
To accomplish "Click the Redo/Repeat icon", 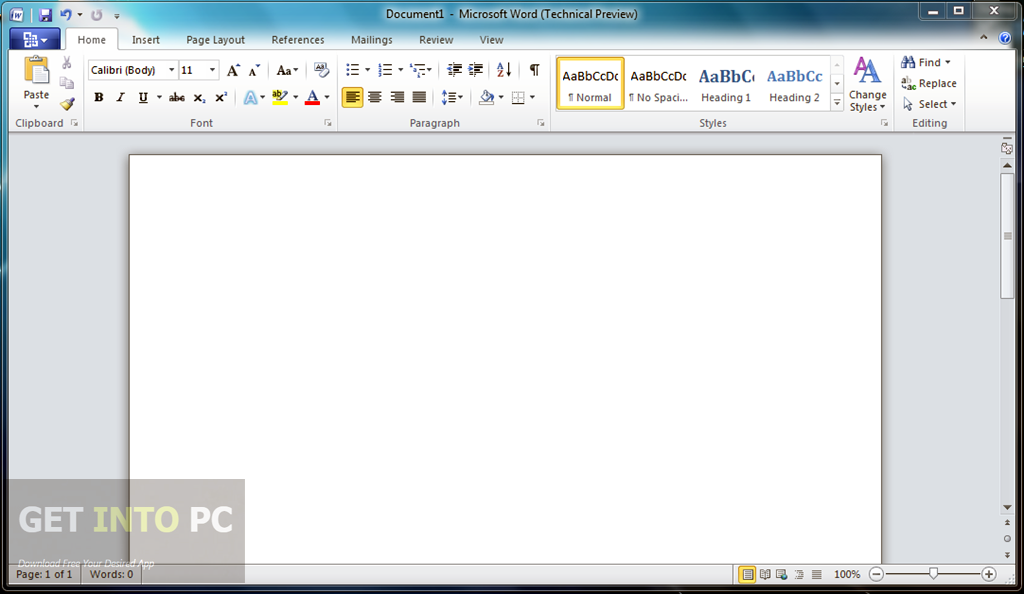I will 97,14.
